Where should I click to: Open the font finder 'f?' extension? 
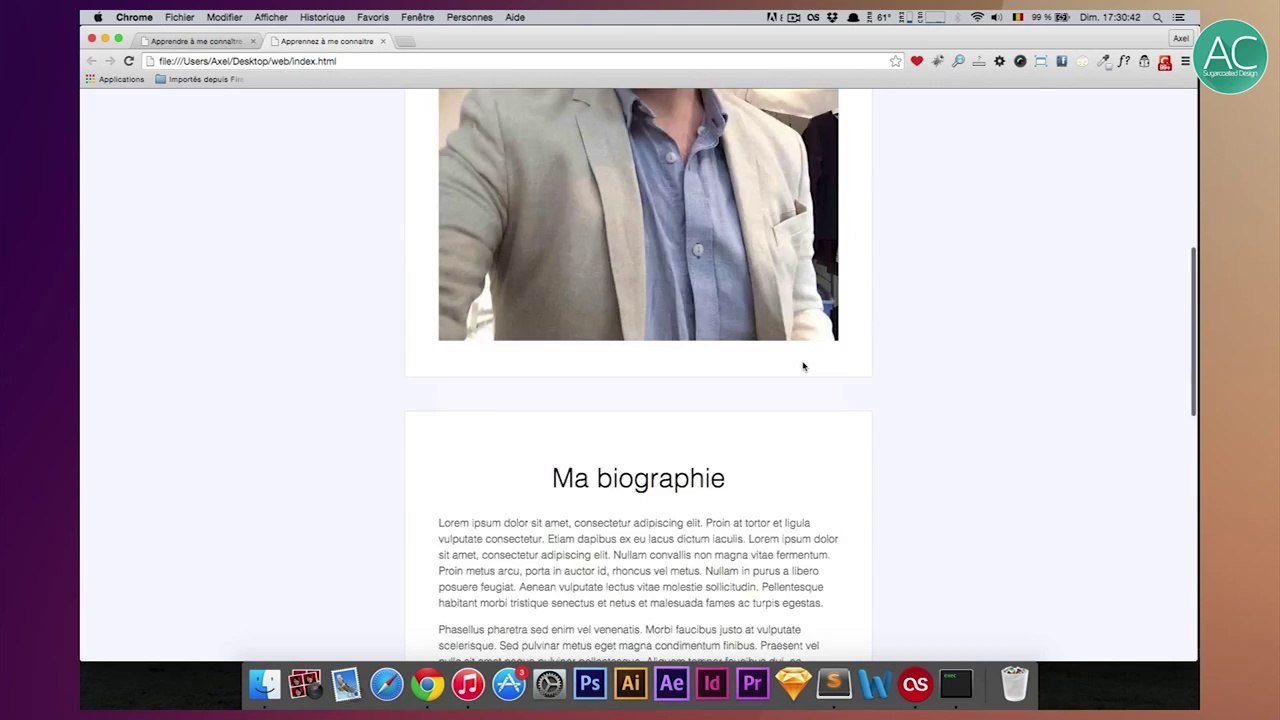[1124, 61]
